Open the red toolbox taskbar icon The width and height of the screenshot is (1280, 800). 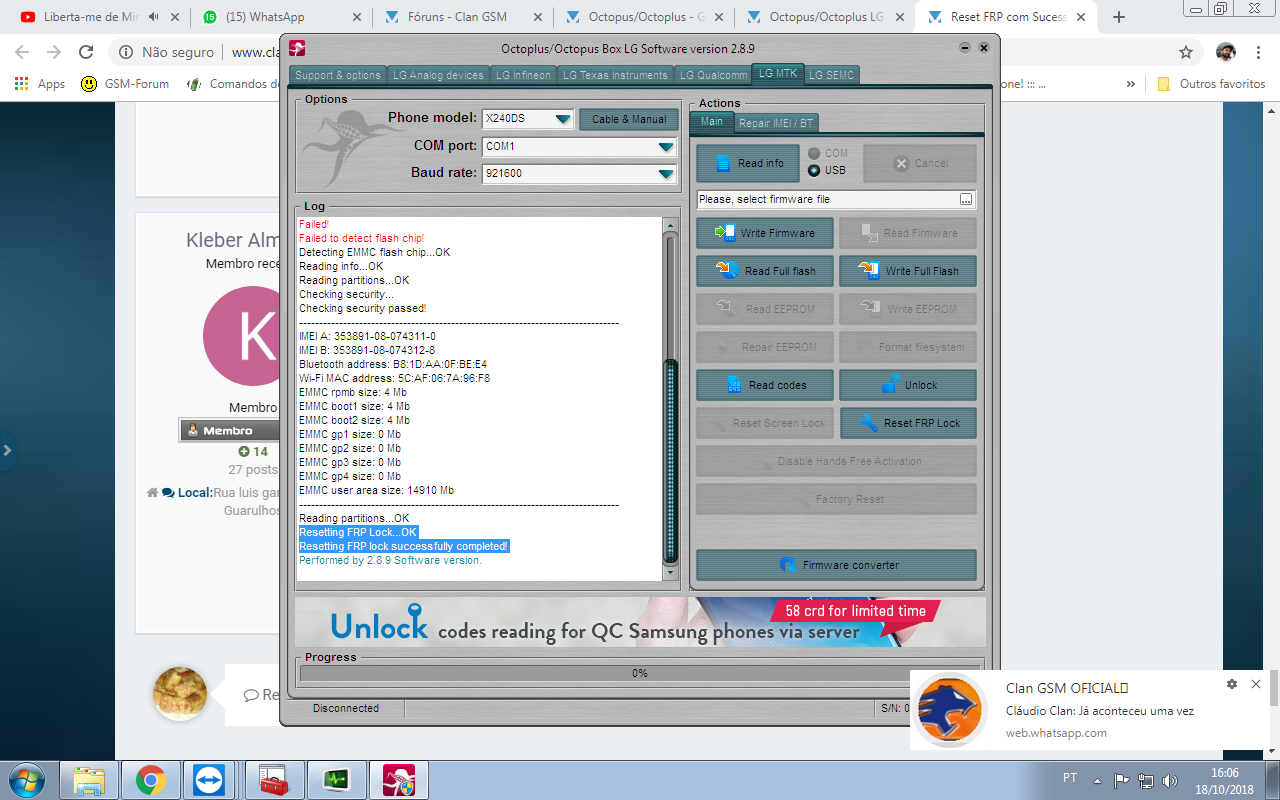[272, 779]
